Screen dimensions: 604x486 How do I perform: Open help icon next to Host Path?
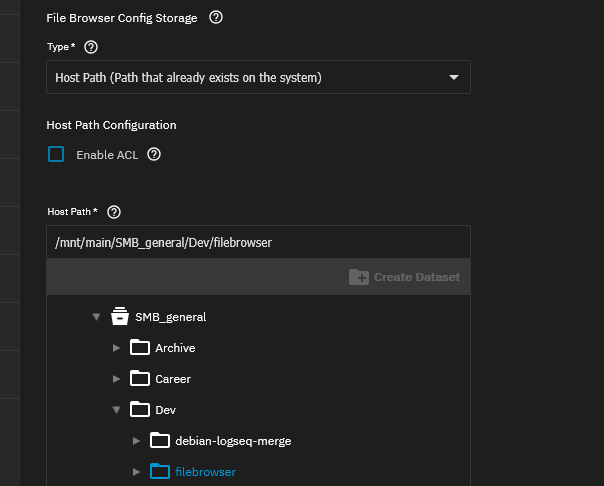[x=114, y=212]
